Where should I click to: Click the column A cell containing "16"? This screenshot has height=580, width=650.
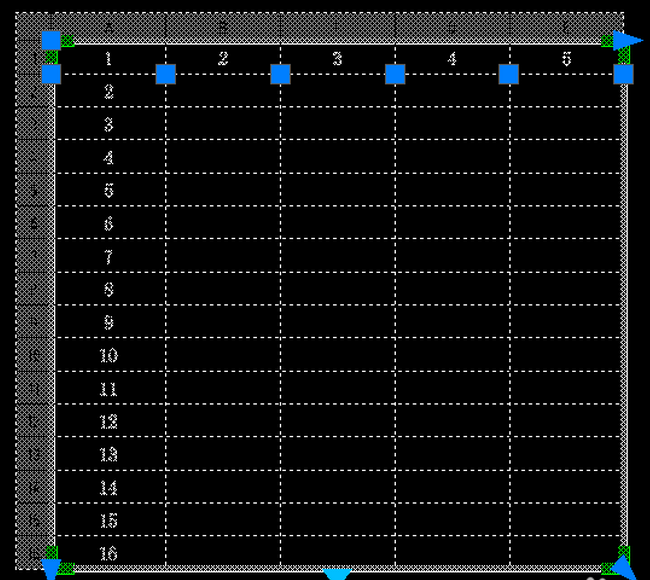click(x=110, y=551)
